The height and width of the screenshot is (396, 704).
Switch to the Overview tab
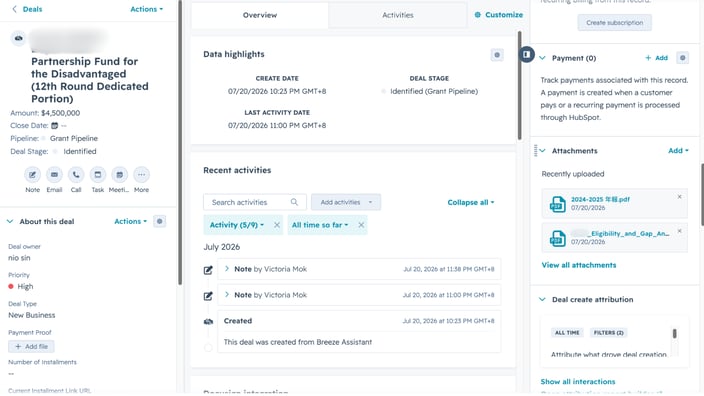point(260,15)
